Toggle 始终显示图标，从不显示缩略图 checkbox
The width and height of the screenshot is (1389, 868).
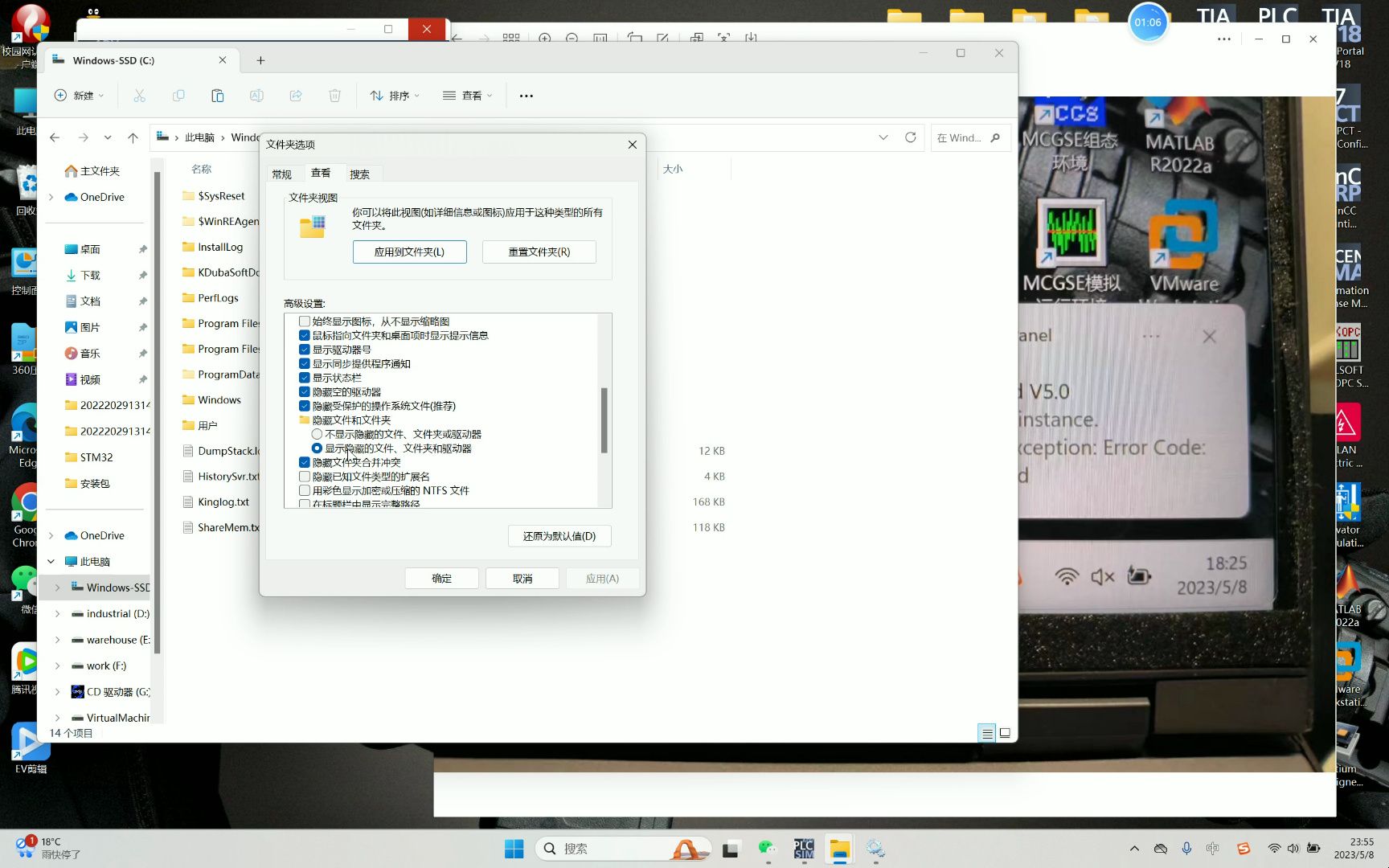click(x=305, y=321)
